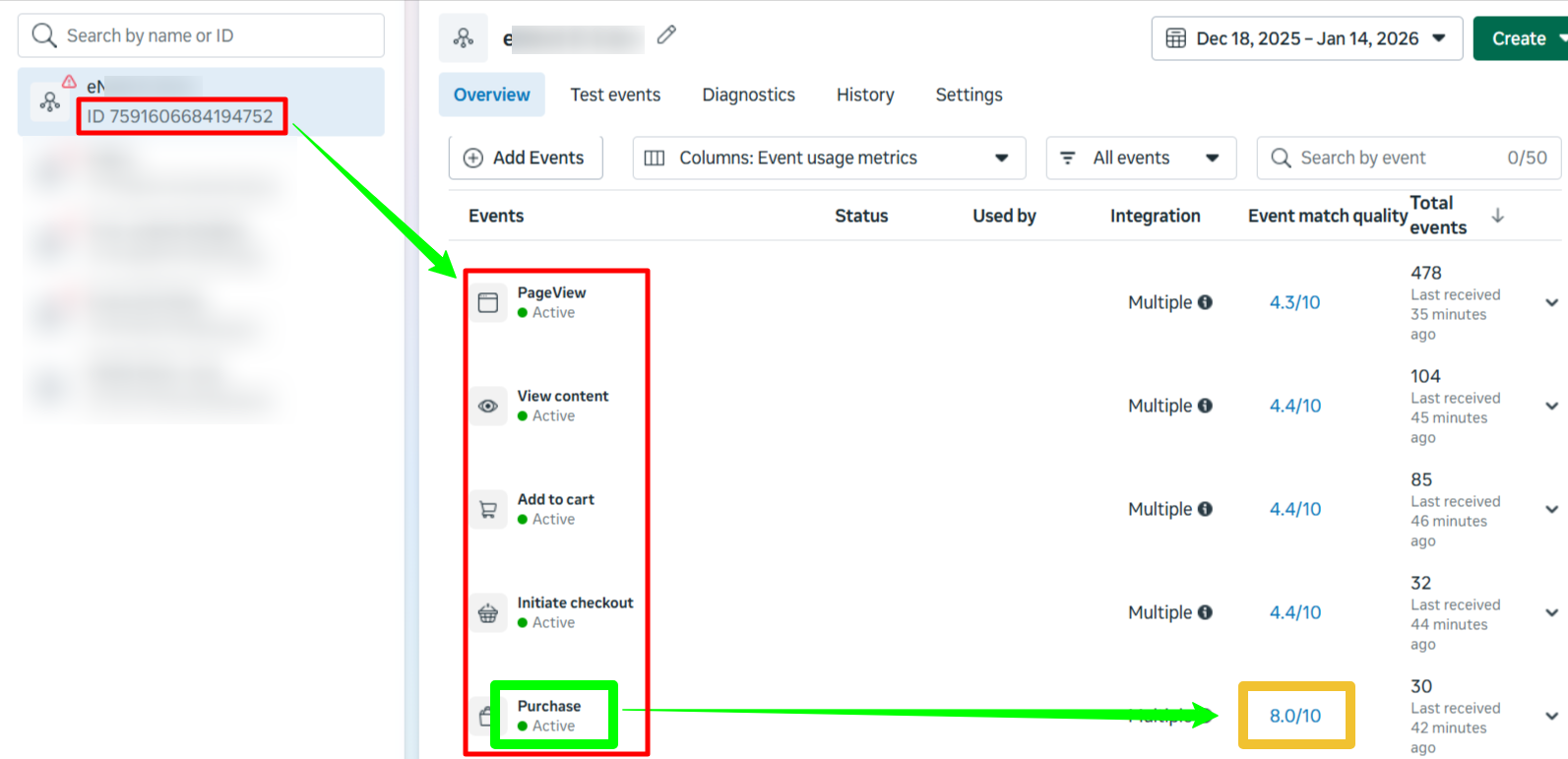The width and height of the screenshot is (1568, 759).
Task: Click the Purchase event name
Action: pos(549,706)
